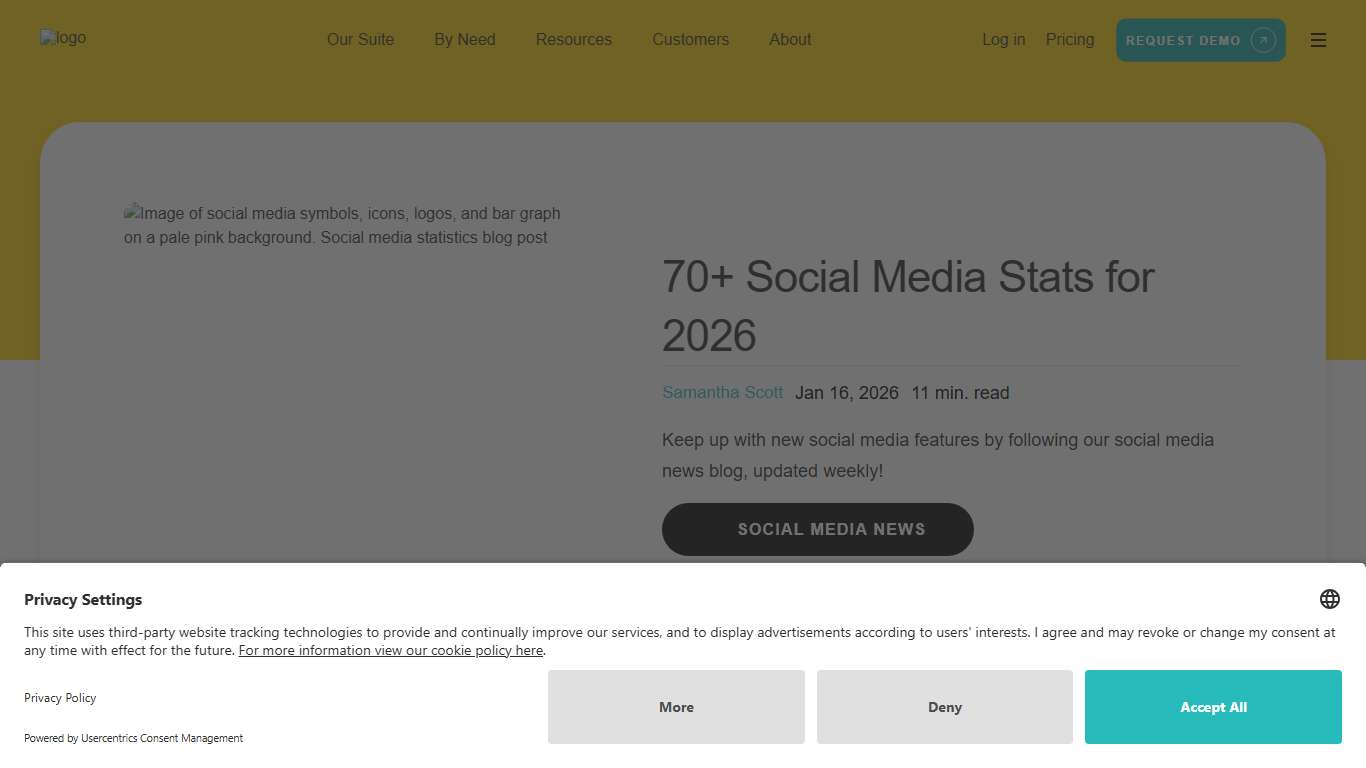This screenshot has width=1366, height=768.
Task: Open the Pricing page
Action: tap(1069, 40)
